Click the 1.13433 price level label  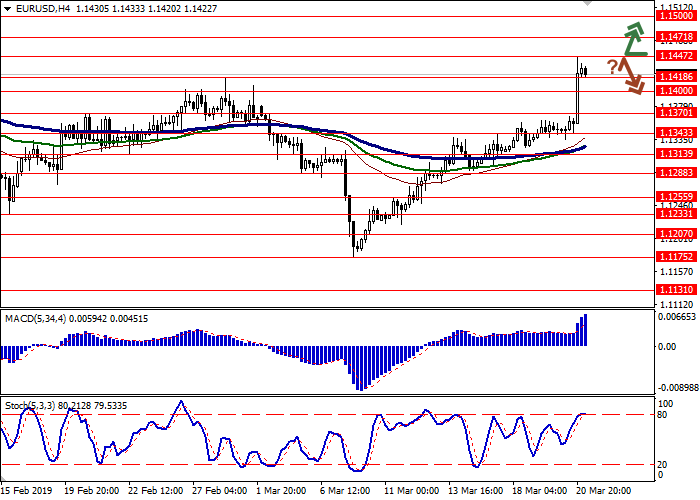point(676,132)
